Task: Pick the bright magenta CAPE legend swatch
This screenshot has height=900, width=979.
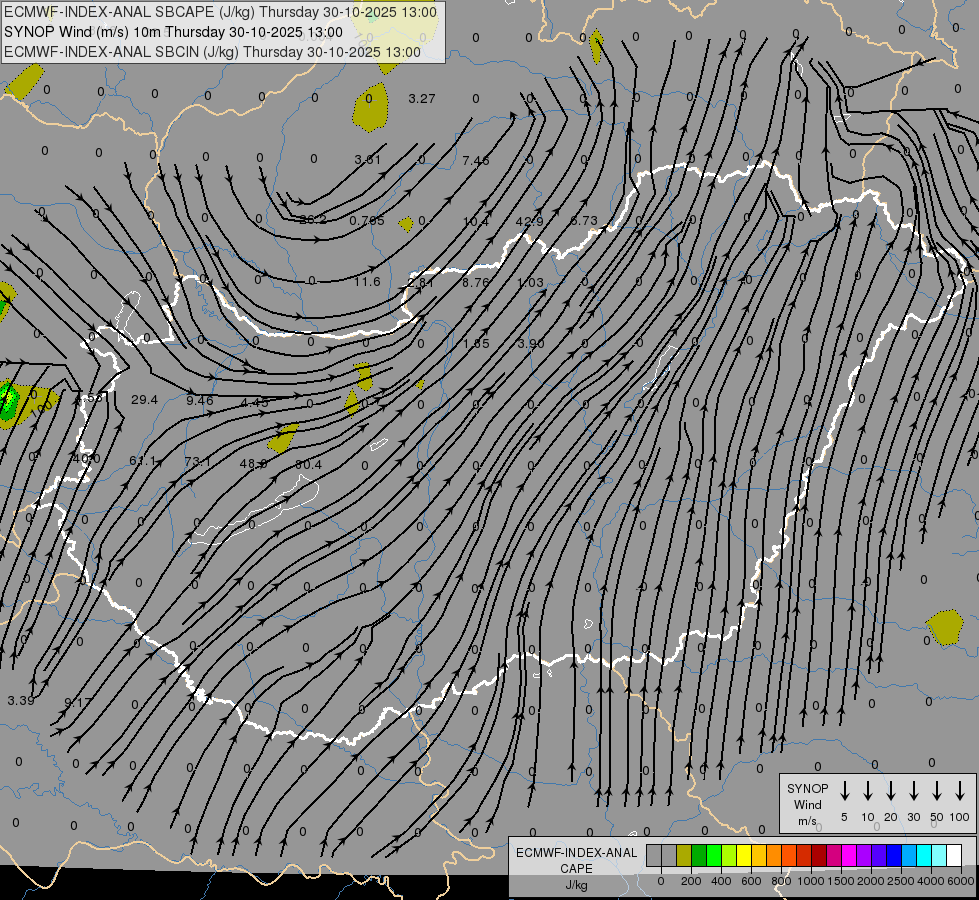Action: click(849, 855)
